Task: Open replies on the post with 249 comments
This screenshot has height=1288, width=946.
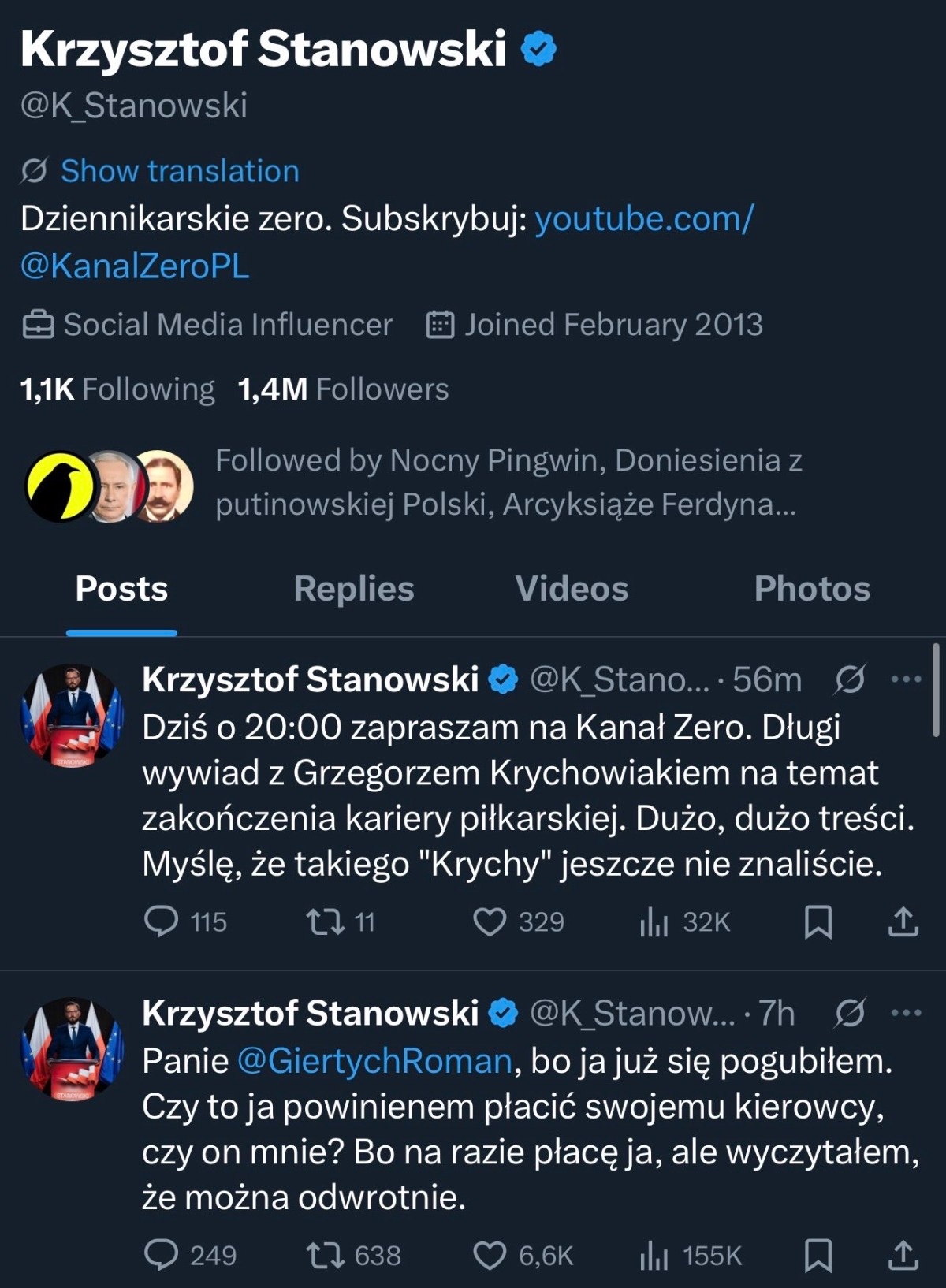Action: point(162,1255)
